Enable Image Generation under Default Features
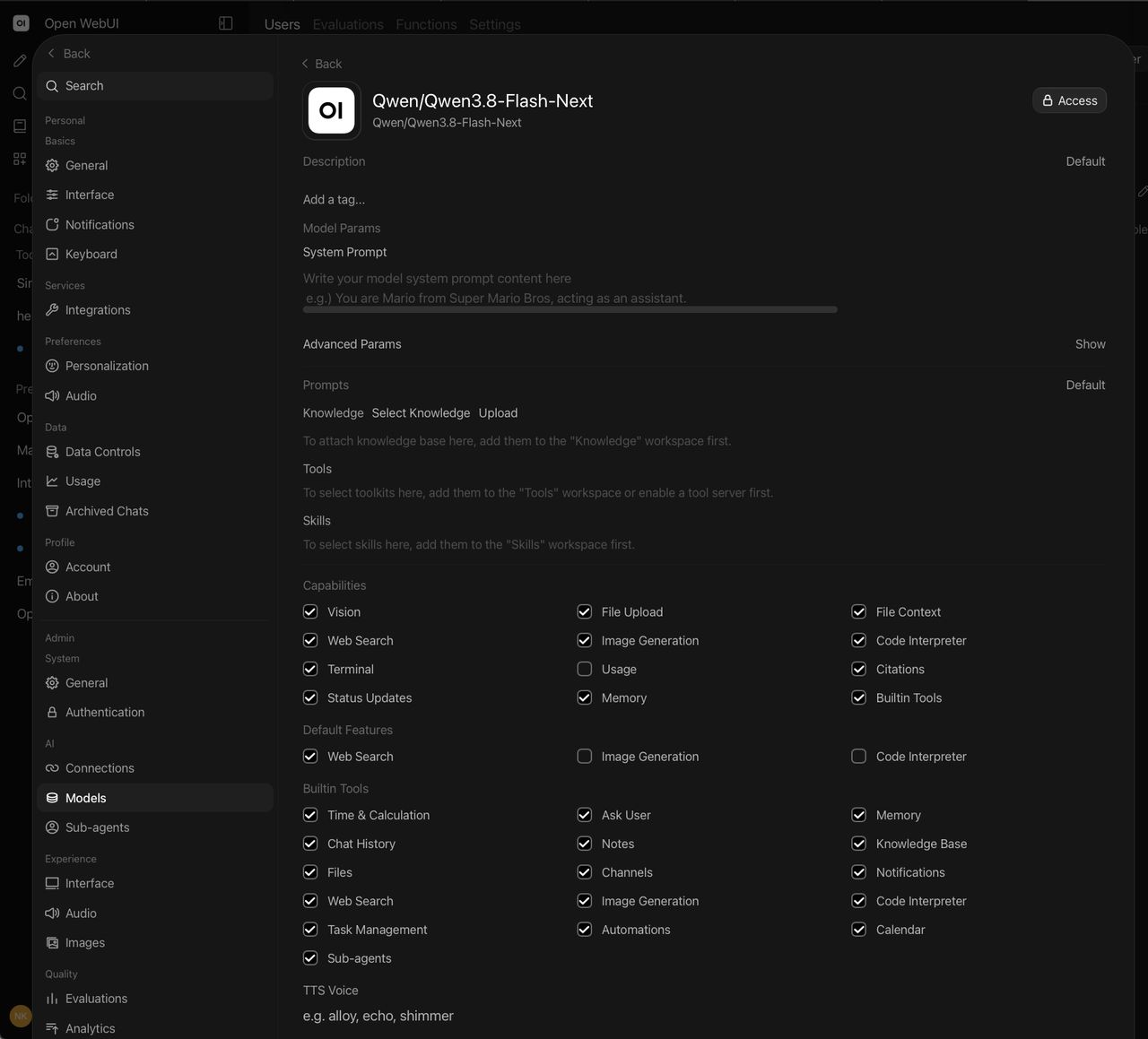 pyautogui.click(x=585, y=757)
